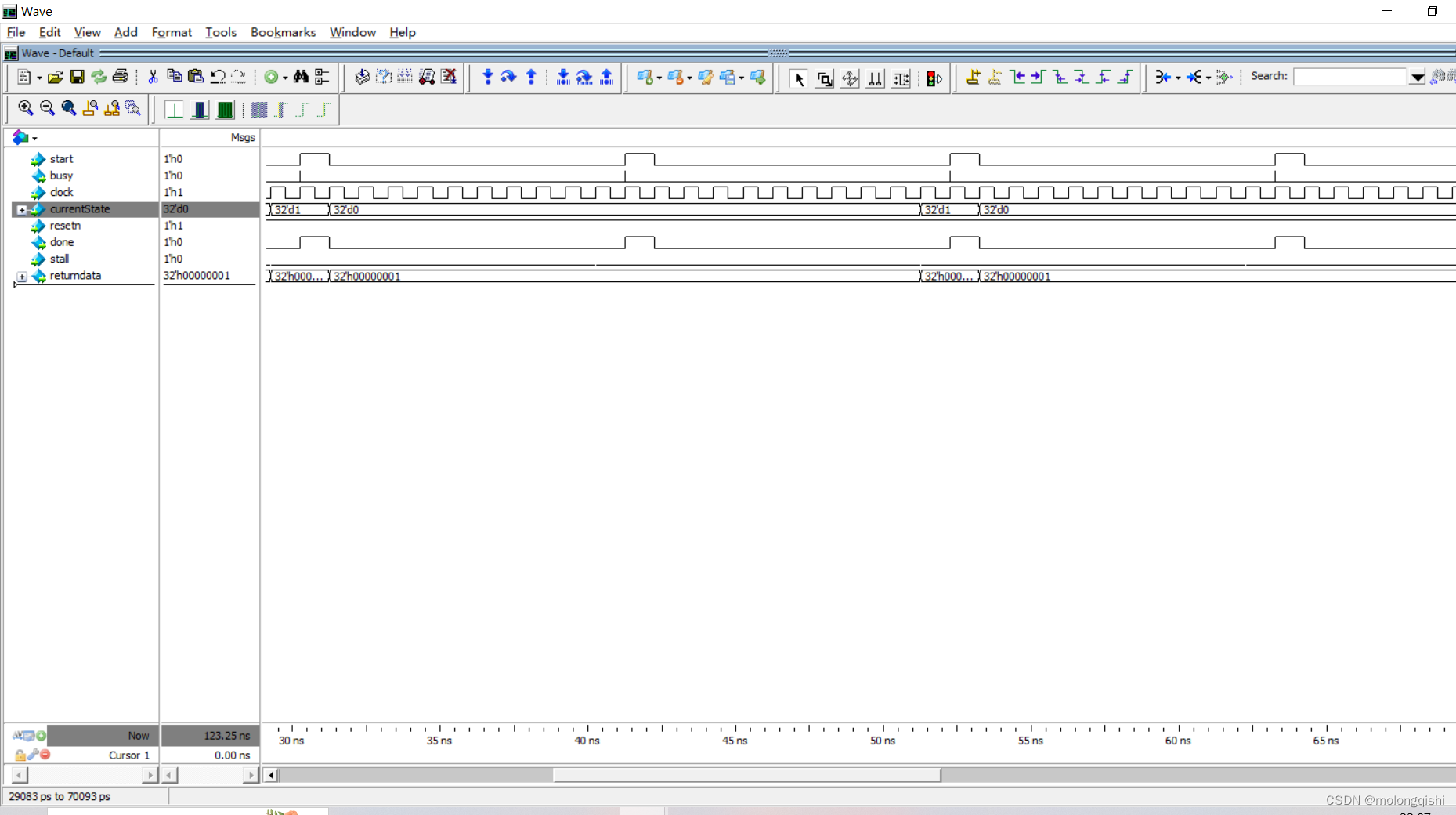Open Find with the binoculars icon

coord(302,77)
